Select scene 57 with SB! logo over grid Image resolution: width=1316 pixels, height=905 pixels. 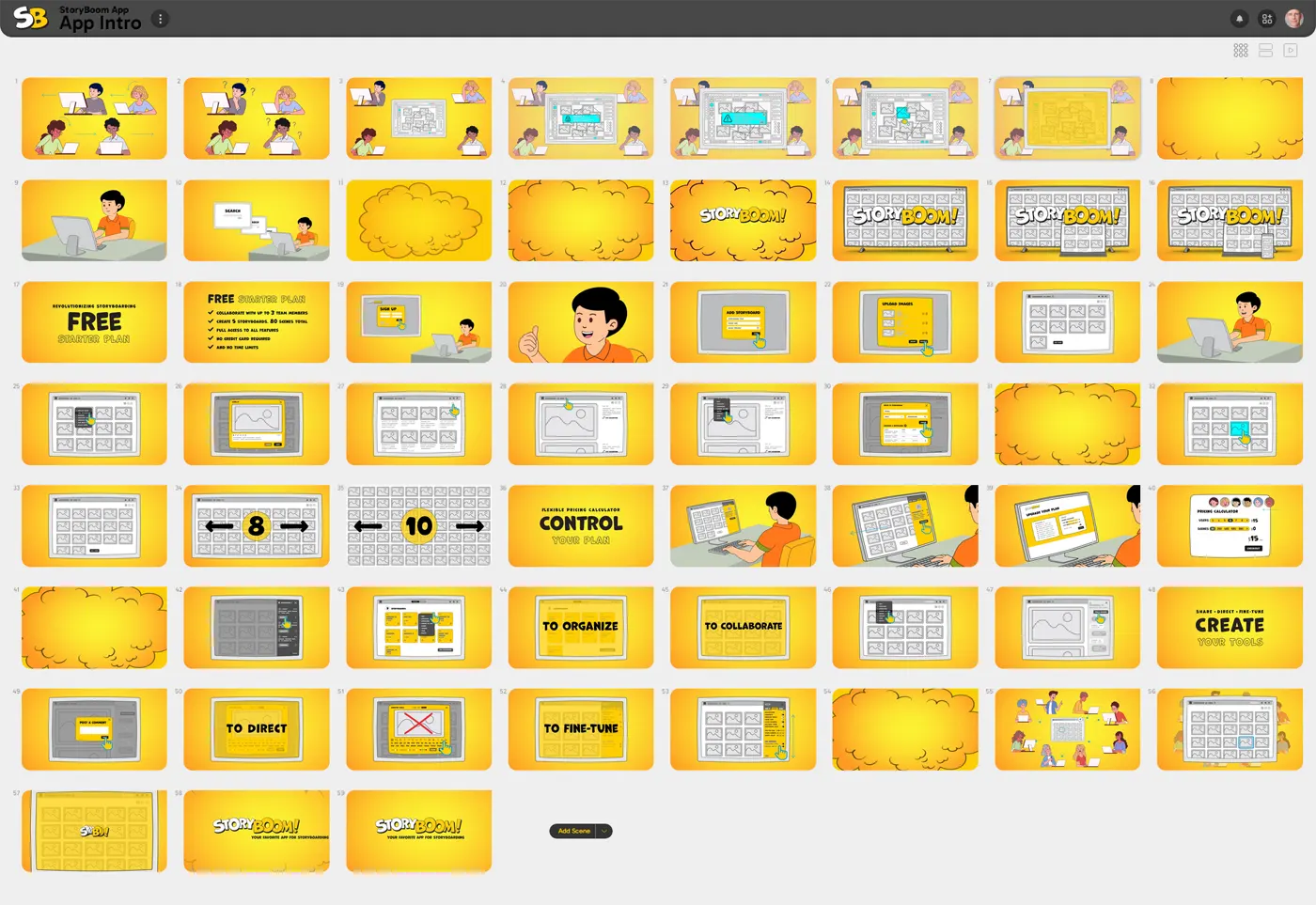coord(94,831)
